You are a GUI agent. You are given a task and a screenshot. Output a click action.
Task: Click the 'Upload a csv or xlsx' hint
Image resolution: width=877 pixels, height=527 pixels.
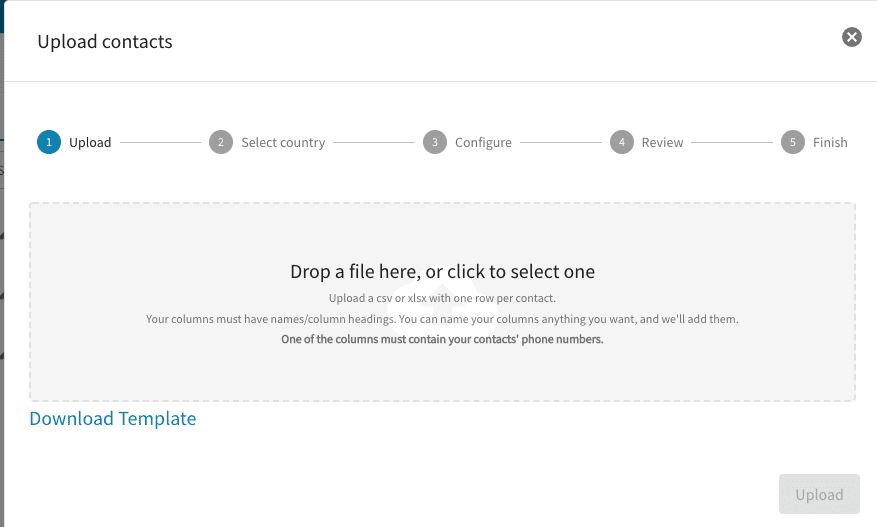pyautogui.click(x=442, y=298)
